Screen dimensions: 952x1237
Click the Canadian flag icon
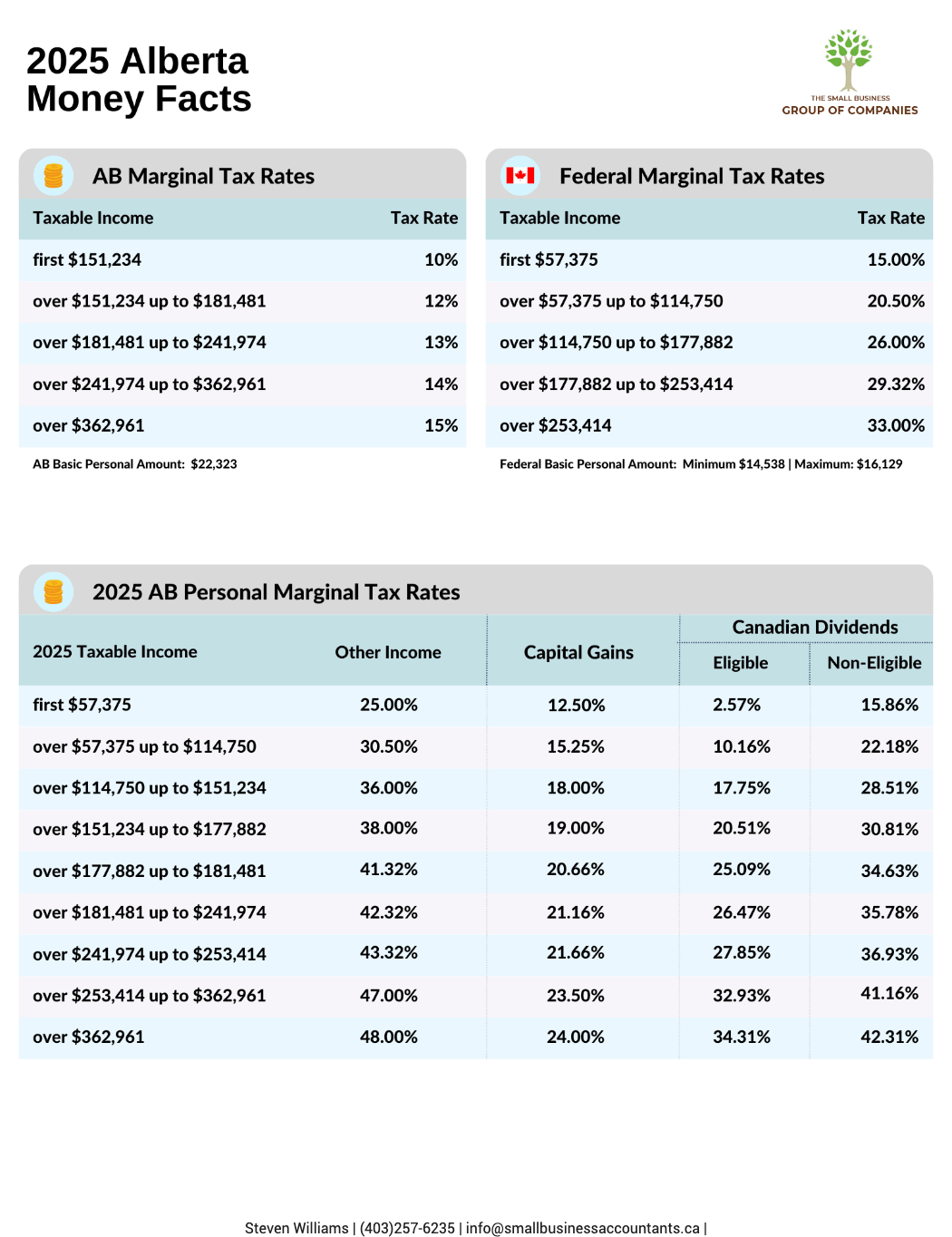(x=520, y=176)
